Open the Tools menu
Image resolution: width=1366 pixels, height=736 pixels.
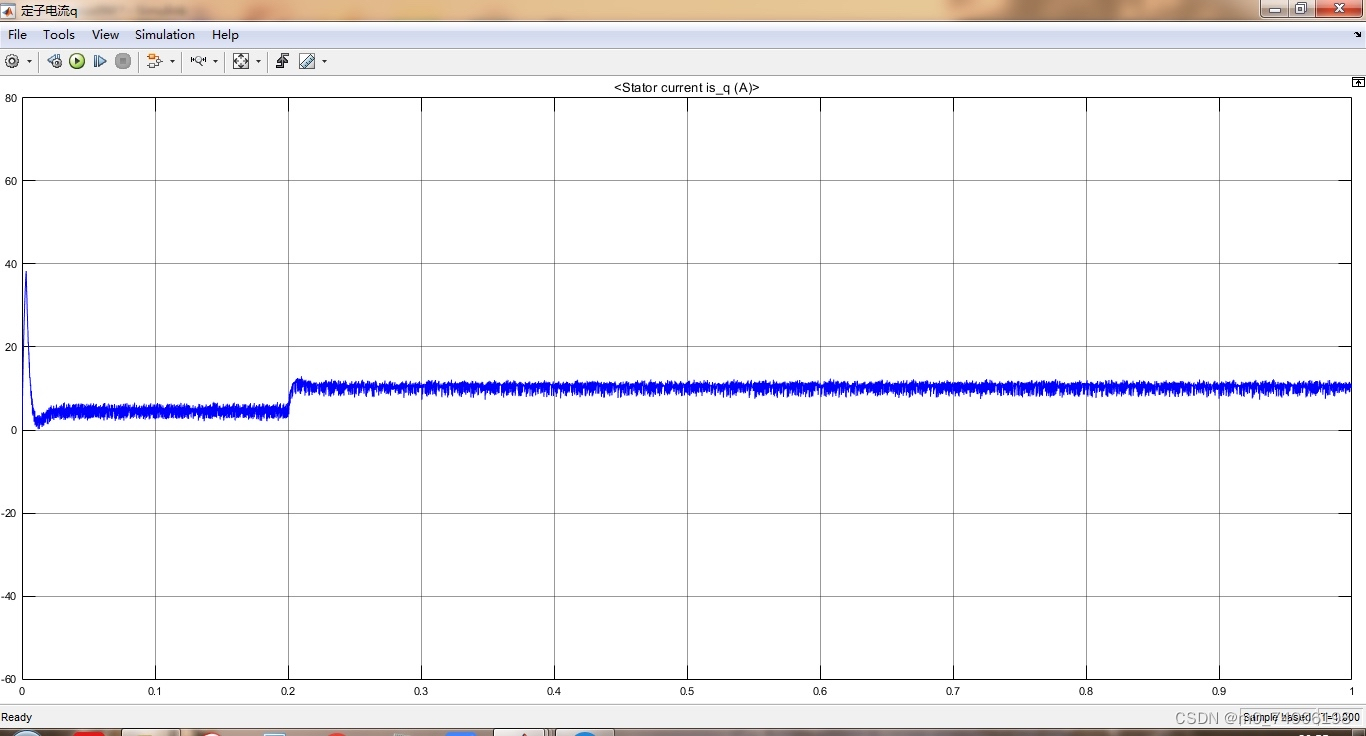click(59, 34)
